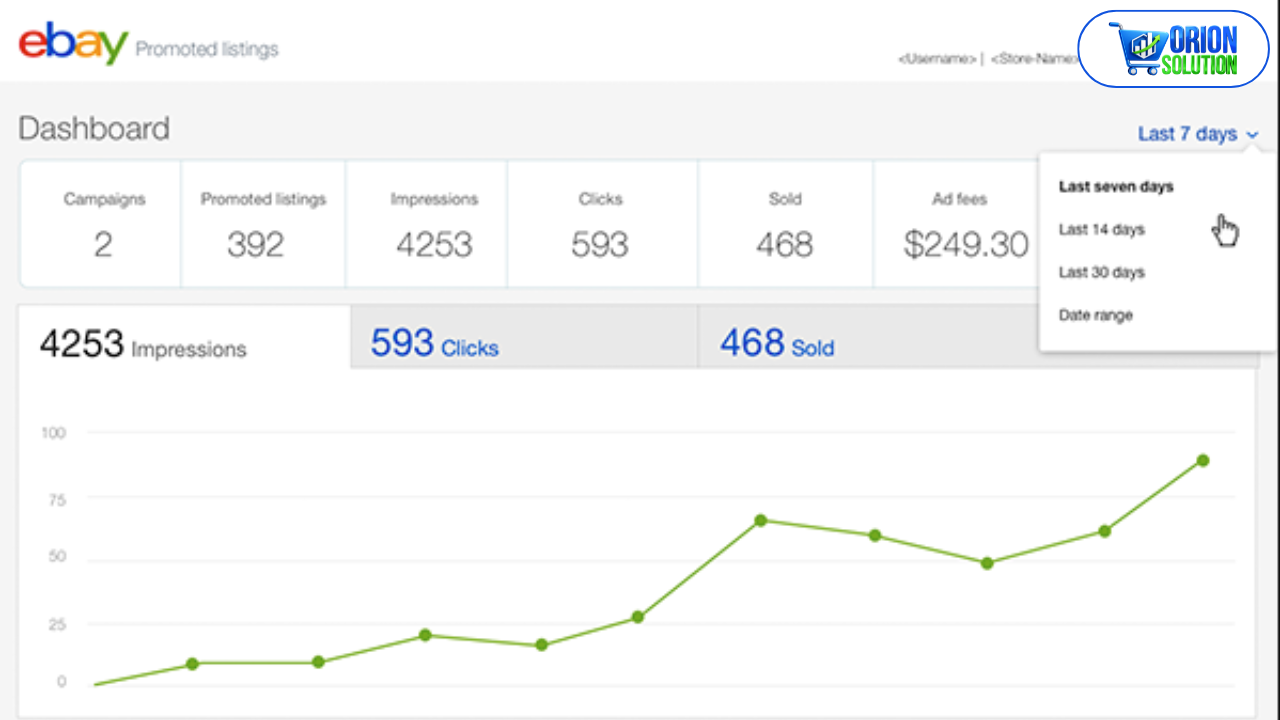Screen dimensions: 1280x720
Task: Switch to the 593 Clicks tab
Action: [524, 338]
